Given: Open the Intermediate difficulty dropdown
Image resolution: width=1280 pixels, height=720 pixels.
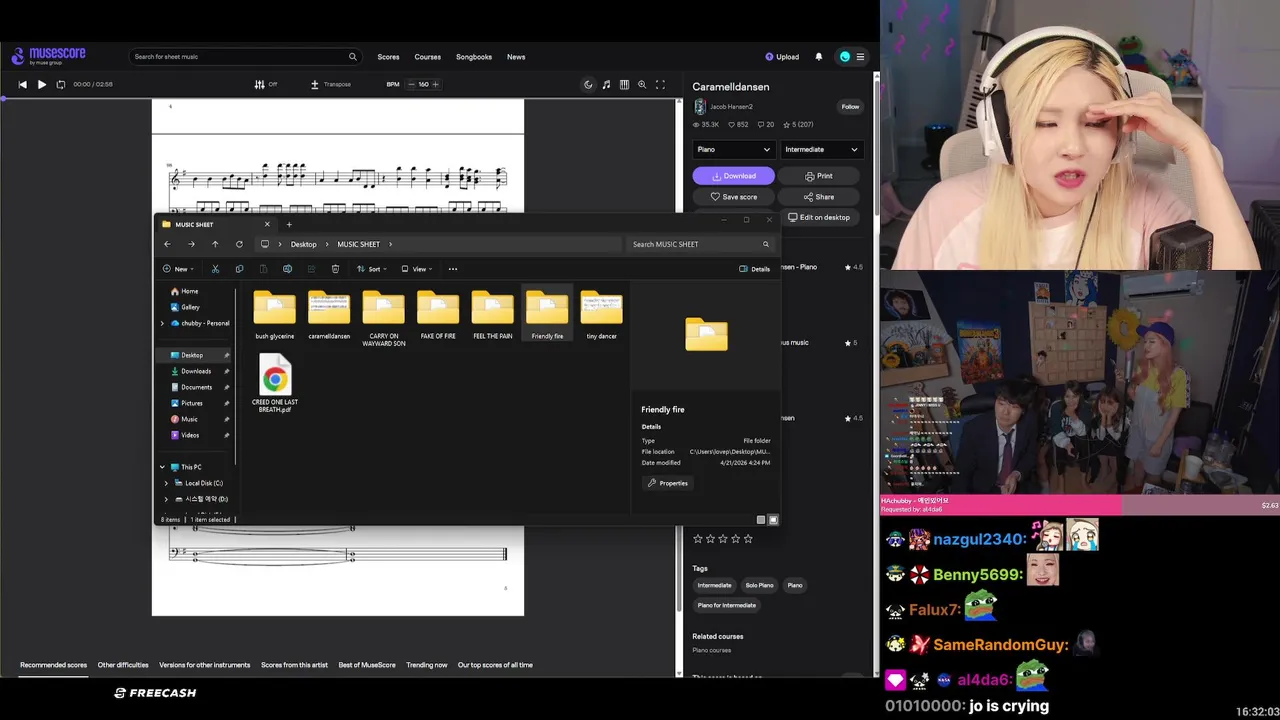Looking at the screenshot, I should tap(821, 149).
